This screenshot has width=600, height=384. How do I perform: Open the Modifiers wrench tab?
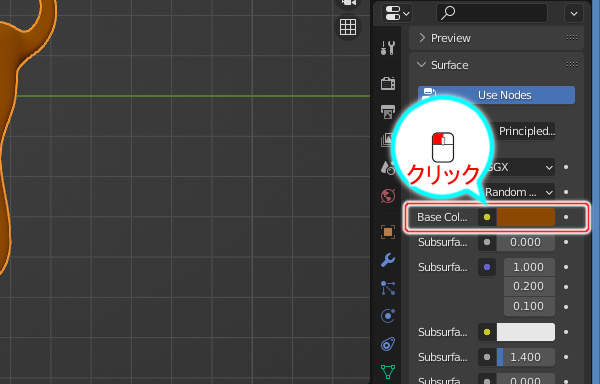point(388,260)
